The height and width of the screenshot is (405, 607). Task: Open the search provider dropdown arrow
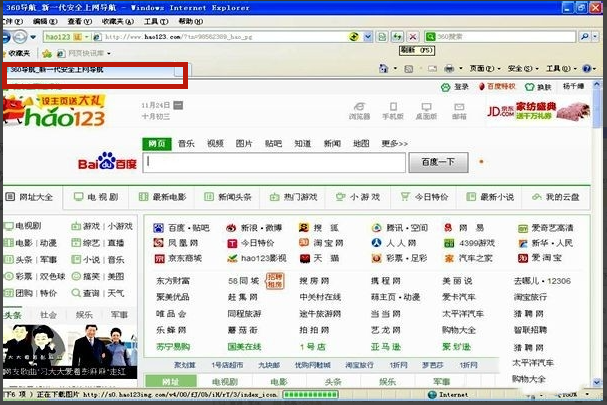(x=595, y=37)
